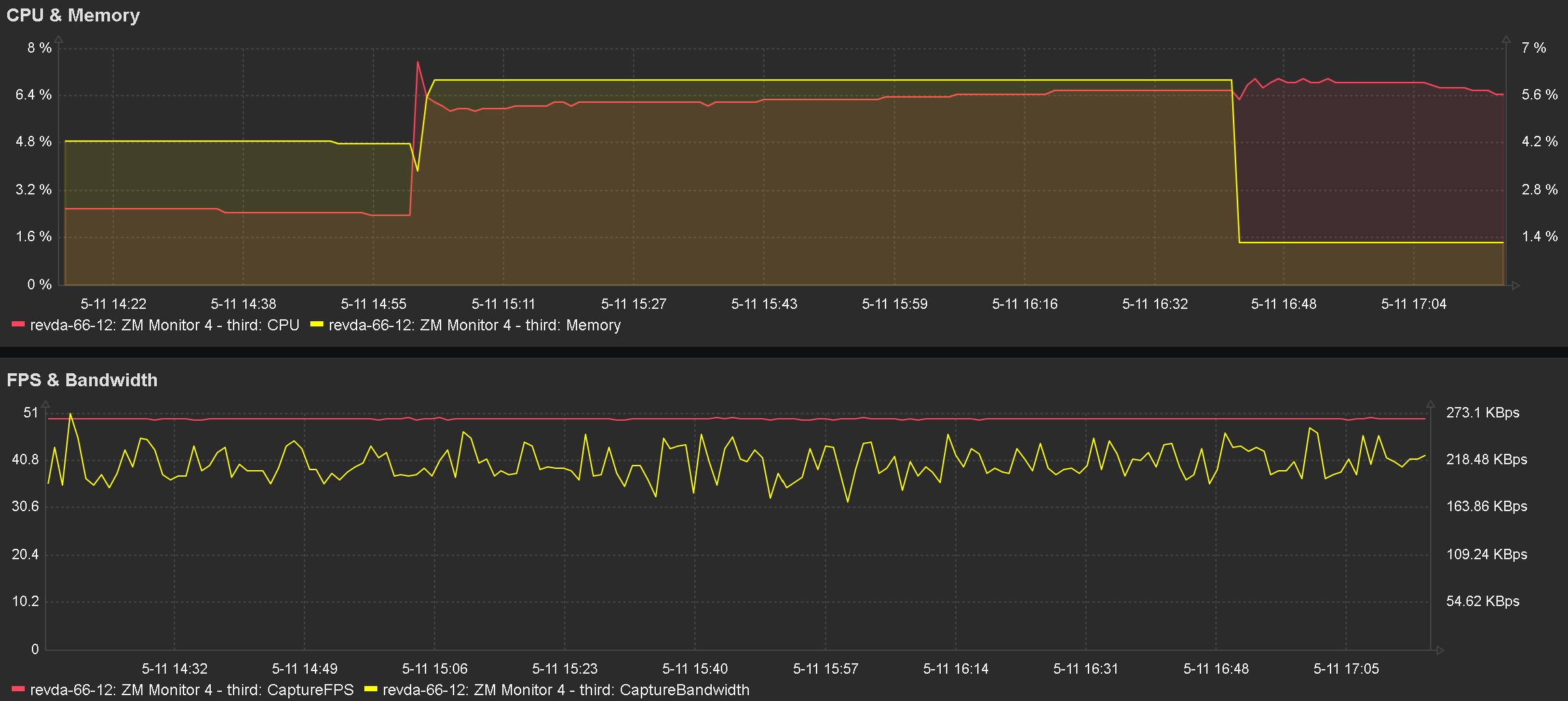
Task: Click the 5-11 16:31 time label
Action: [x=1086, y=669]
